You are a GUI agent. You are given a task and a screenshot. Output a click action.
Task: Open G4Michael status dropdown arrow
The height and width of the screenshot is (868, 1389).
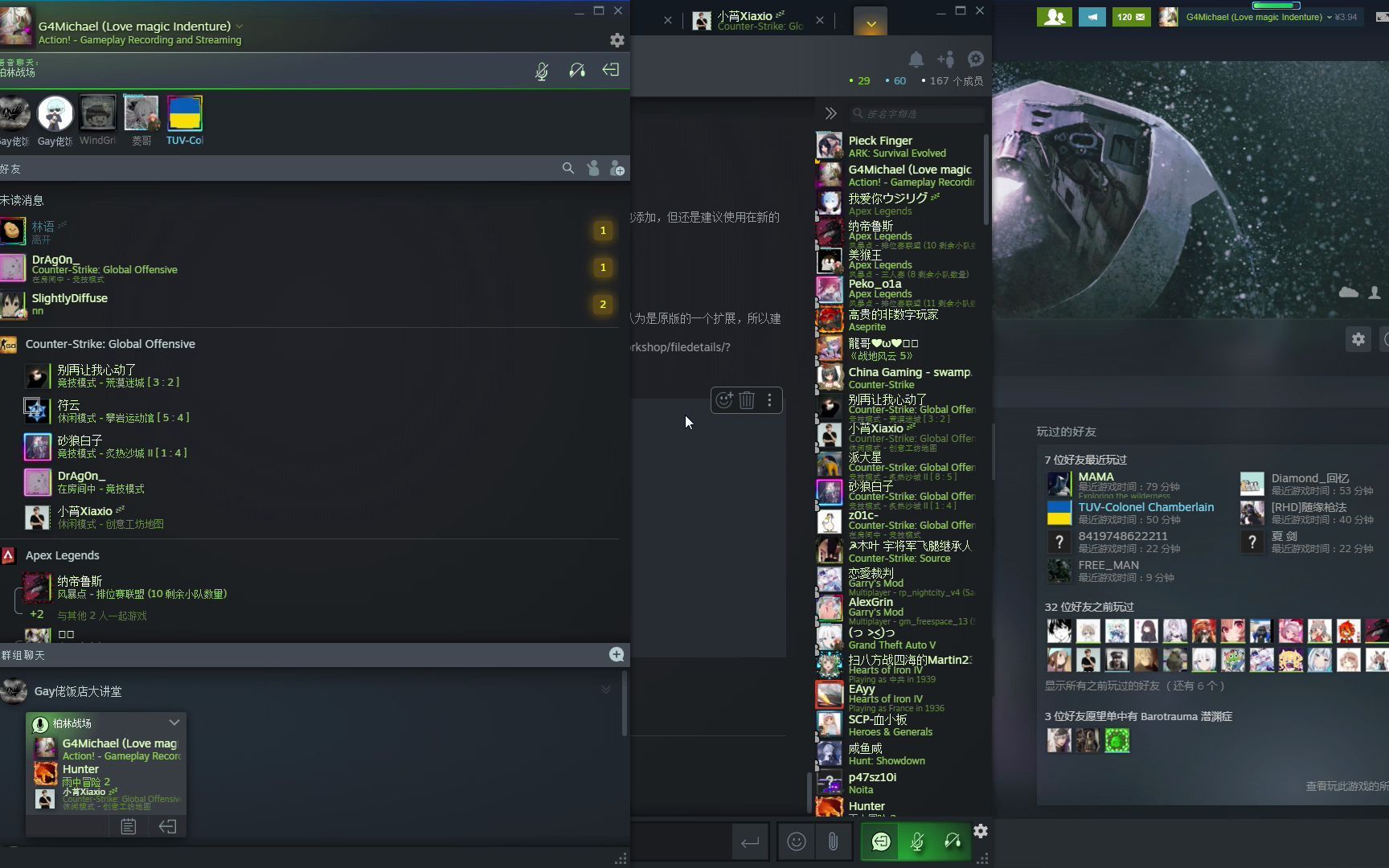[x=240, y=27]
